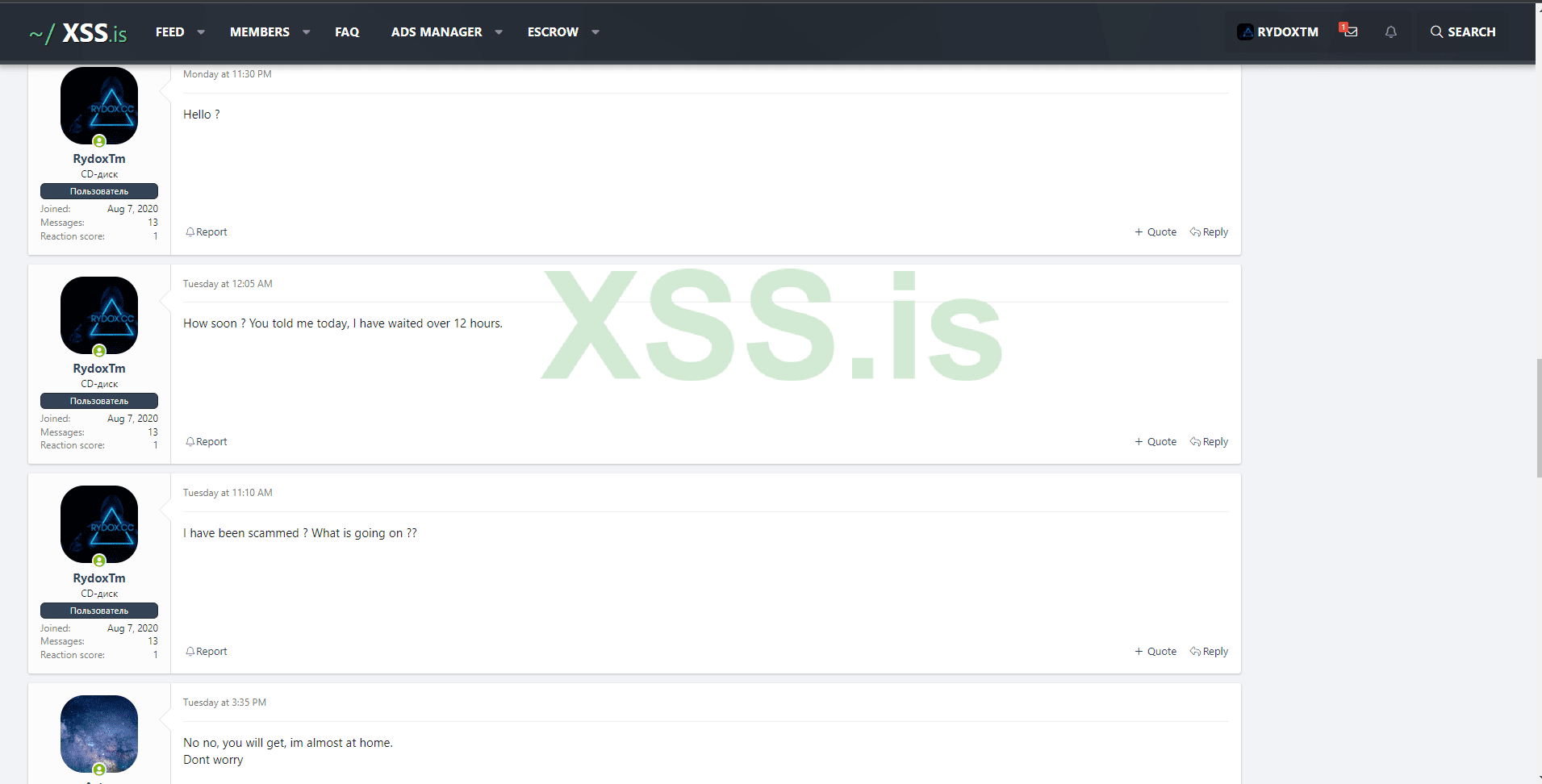
Task: Click the online status dot on 'Hello ?' post avatar
Action: coord(99,141)
